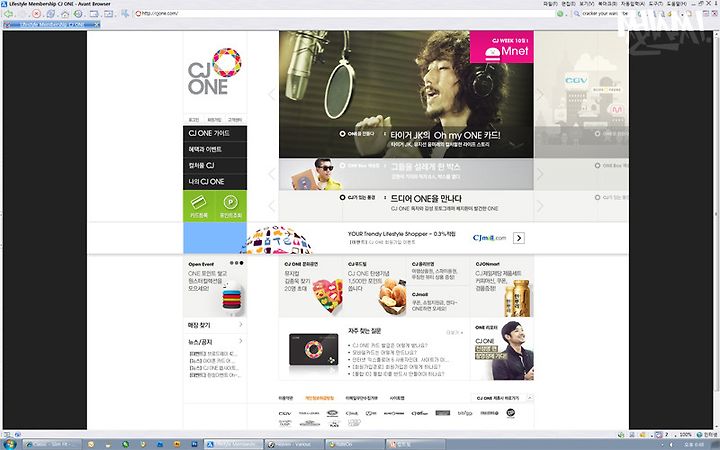
Task: Click the search box with 'cracker your' text
Action: (x=604, y=13)
